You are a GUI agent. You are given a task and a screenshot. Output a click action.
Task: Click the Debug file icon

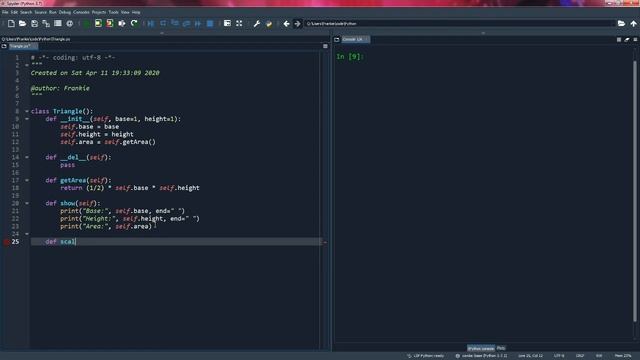coord(151,24)
